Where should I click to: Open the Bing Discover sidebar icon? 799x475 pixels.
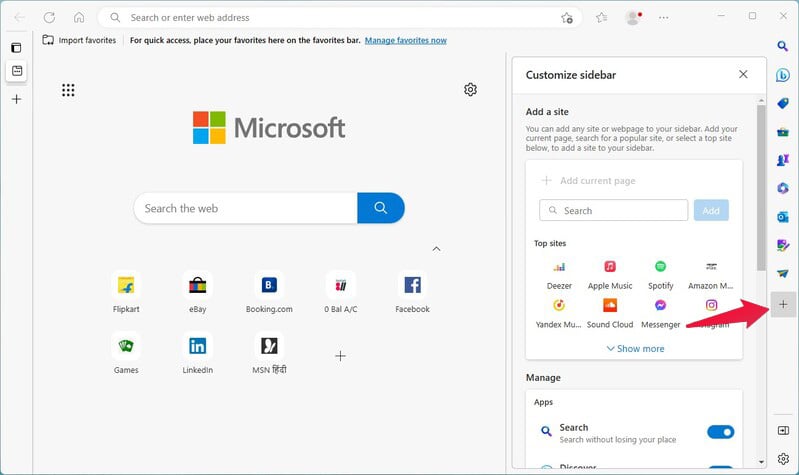783,75
